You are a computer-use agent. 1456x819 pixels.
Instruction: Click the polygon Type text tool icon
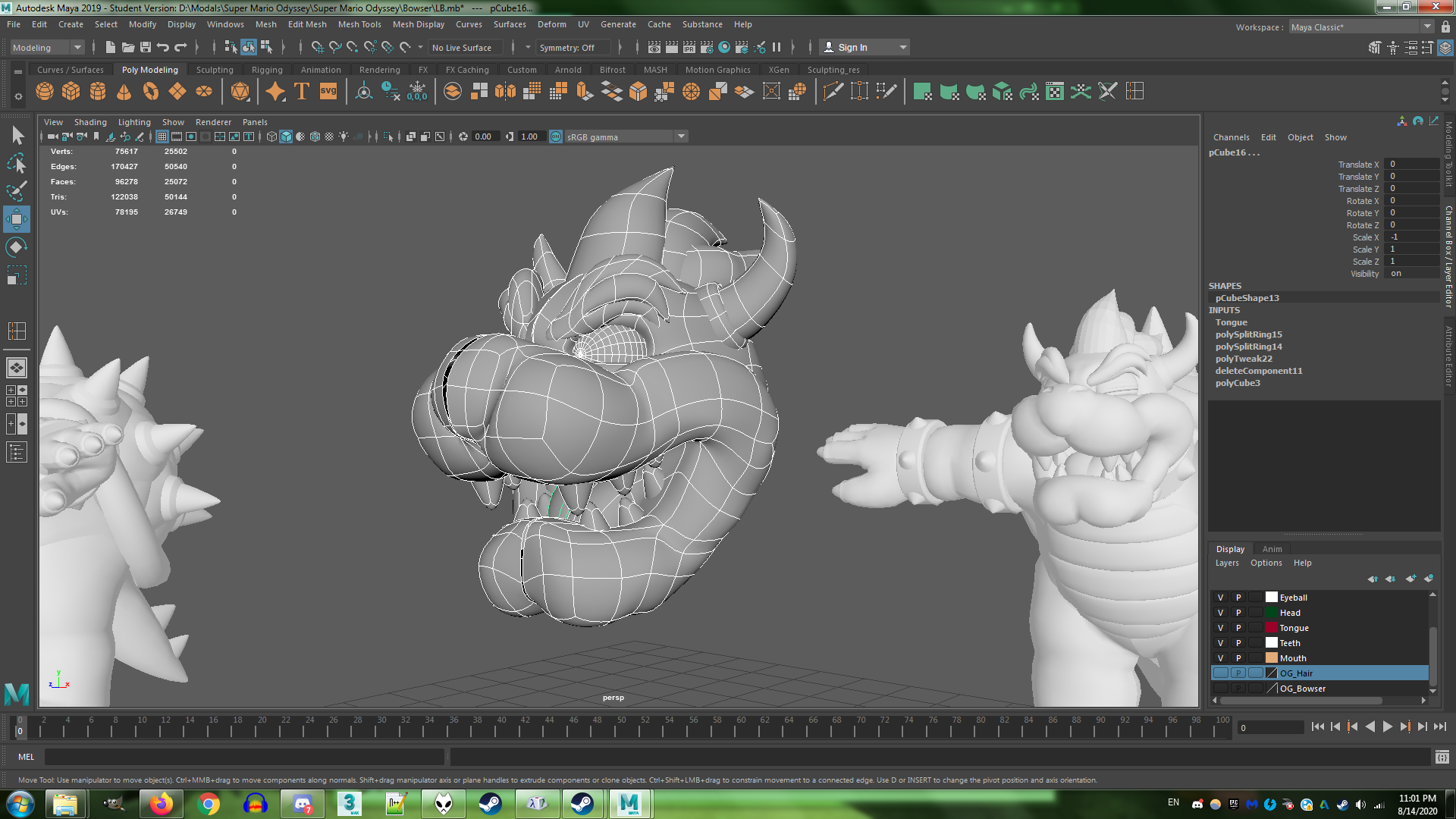tap(301, 92)
